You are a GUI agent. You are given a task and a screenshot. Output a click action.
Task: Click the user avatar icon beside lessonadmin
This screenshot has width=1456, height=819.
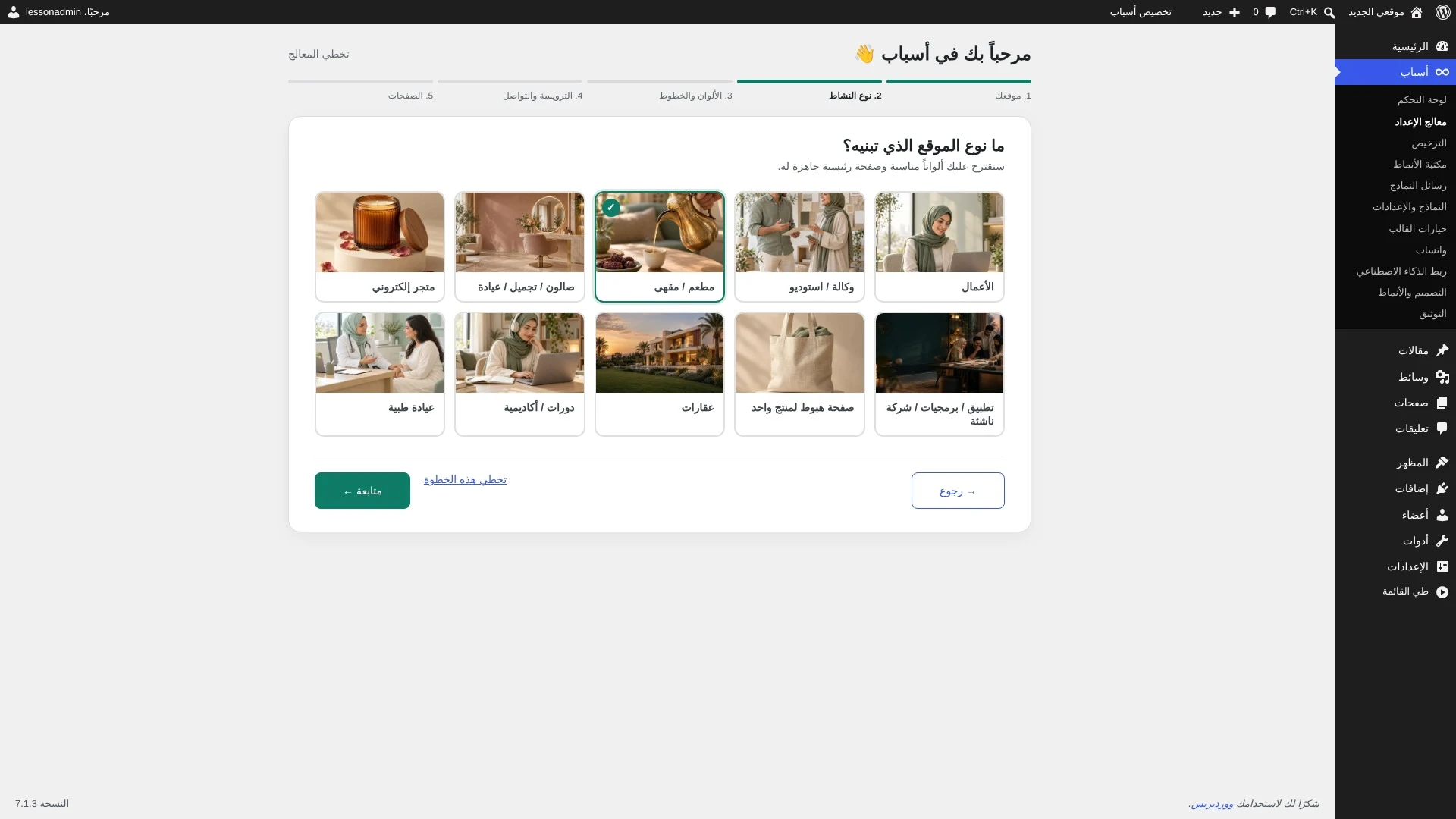coord(14,12)
